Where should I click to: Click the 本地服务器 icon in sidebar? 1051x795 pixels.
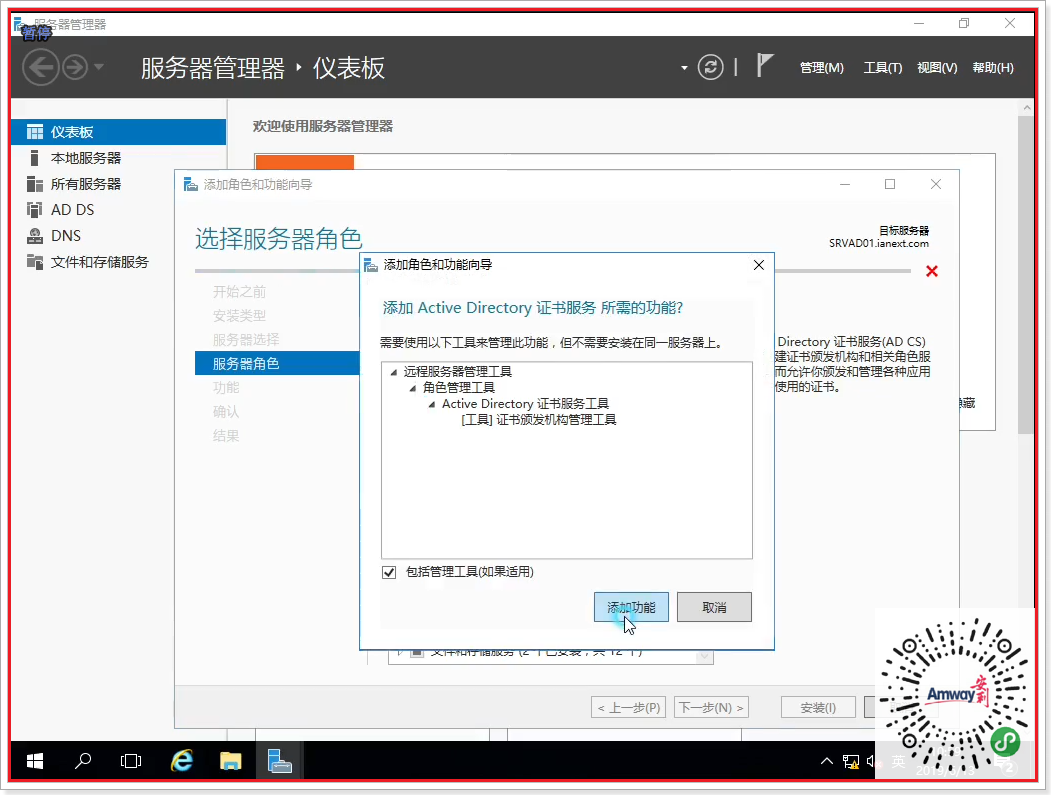[34, 158]
